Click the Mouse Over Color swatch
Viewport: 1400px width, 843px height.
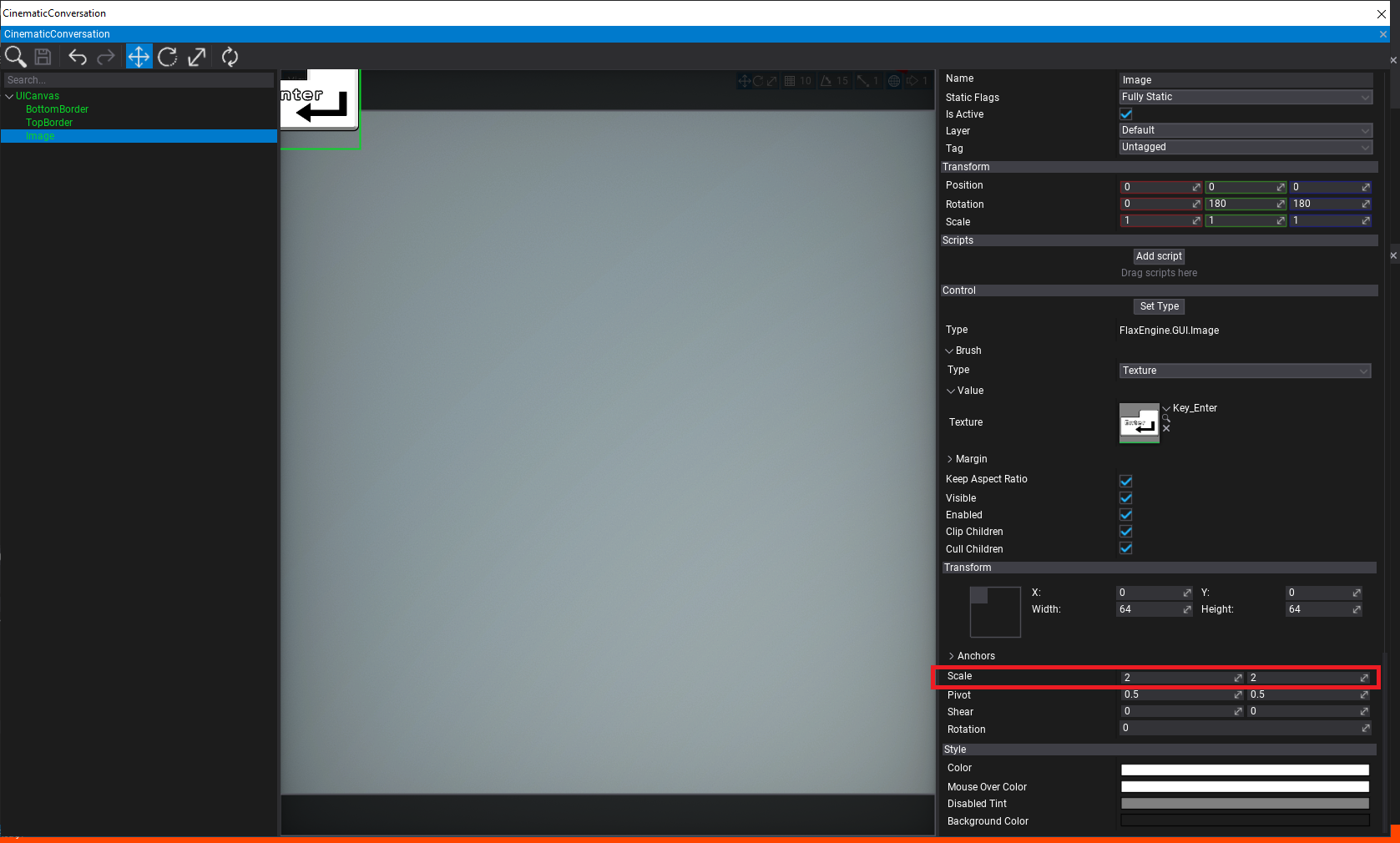pos(1244,785)
